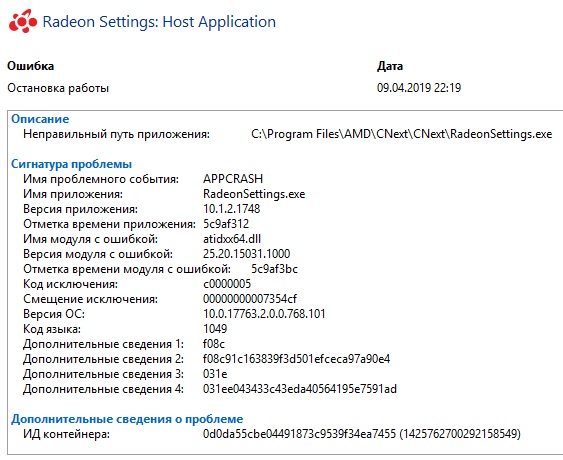Image resolution: width=563 pixels, height=460 pixels.
Task: Click the container ID value 0d0da55cbe04491873c9539f34ea7455
Action: coord(299,434)
